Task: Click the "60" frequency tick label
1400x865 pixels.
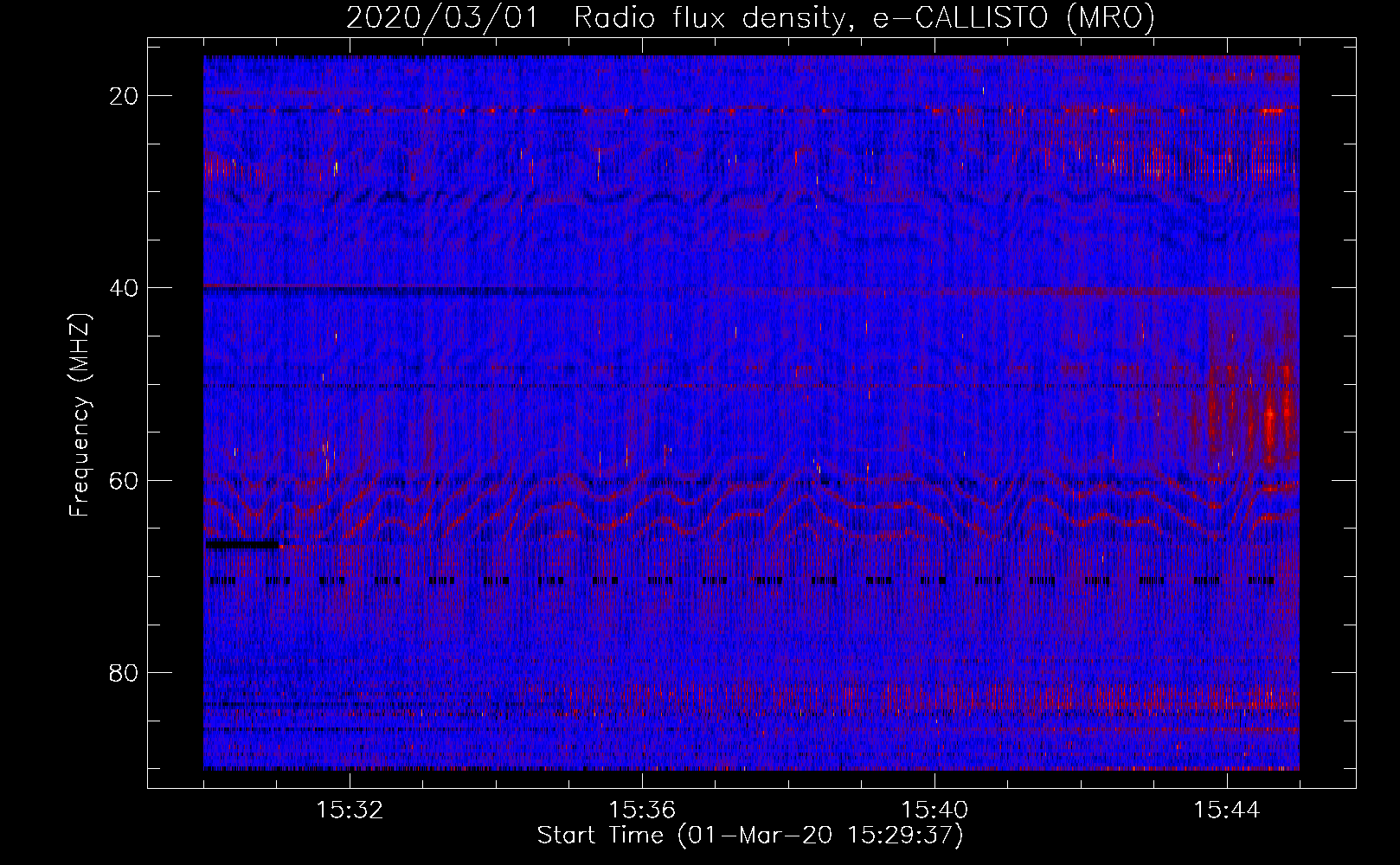Action: pos(125,480)
